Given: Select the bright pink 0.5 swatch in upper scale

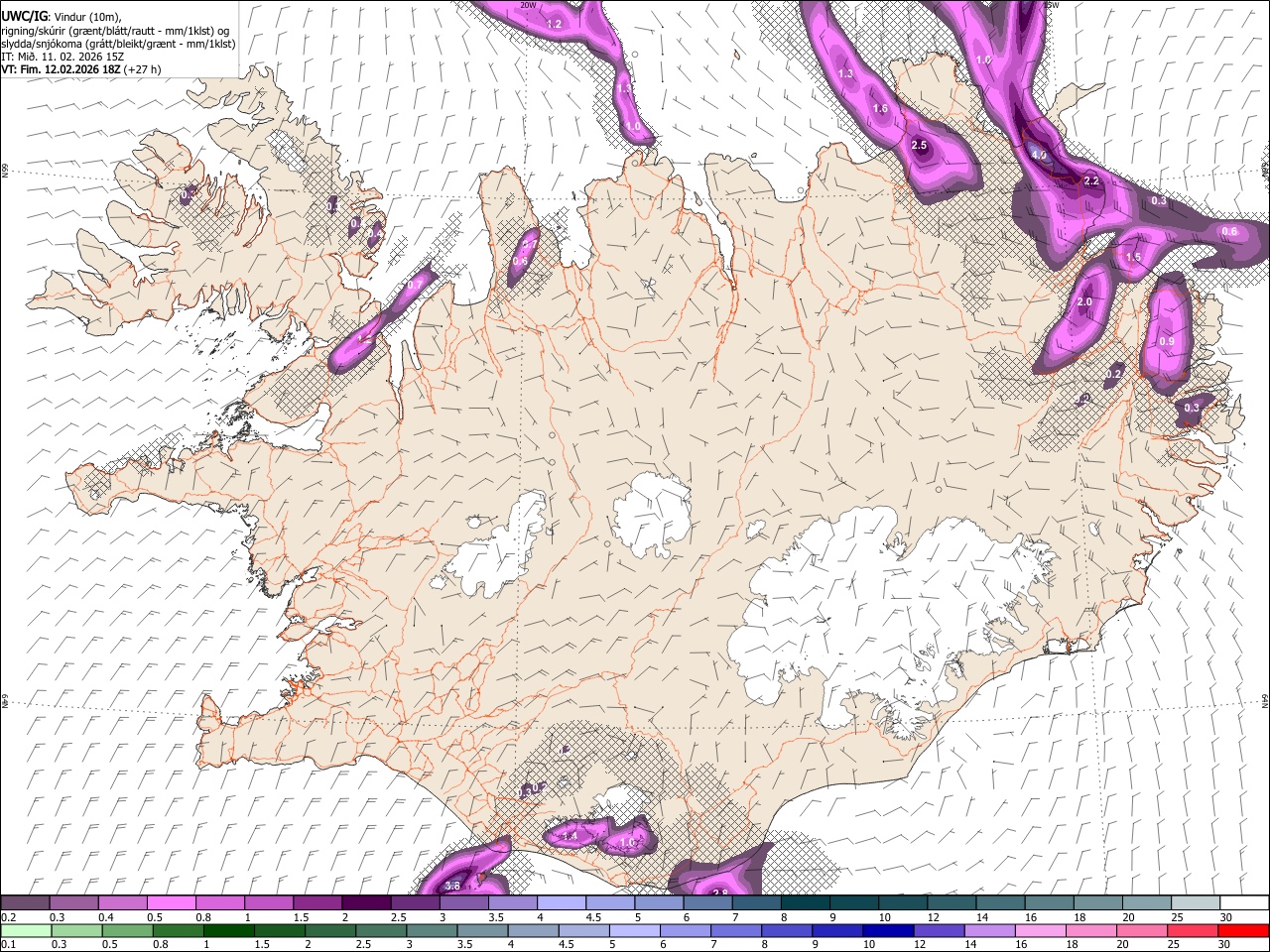Looking at the screenshot, I should (x=171, y=902).
